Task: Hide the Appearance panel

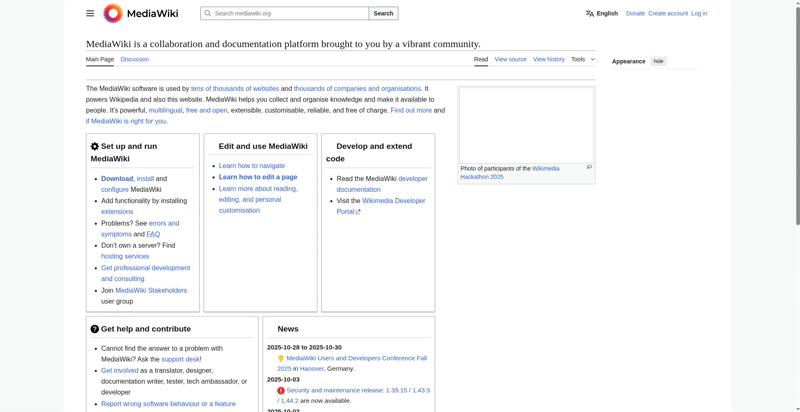Action: point(658,61)
